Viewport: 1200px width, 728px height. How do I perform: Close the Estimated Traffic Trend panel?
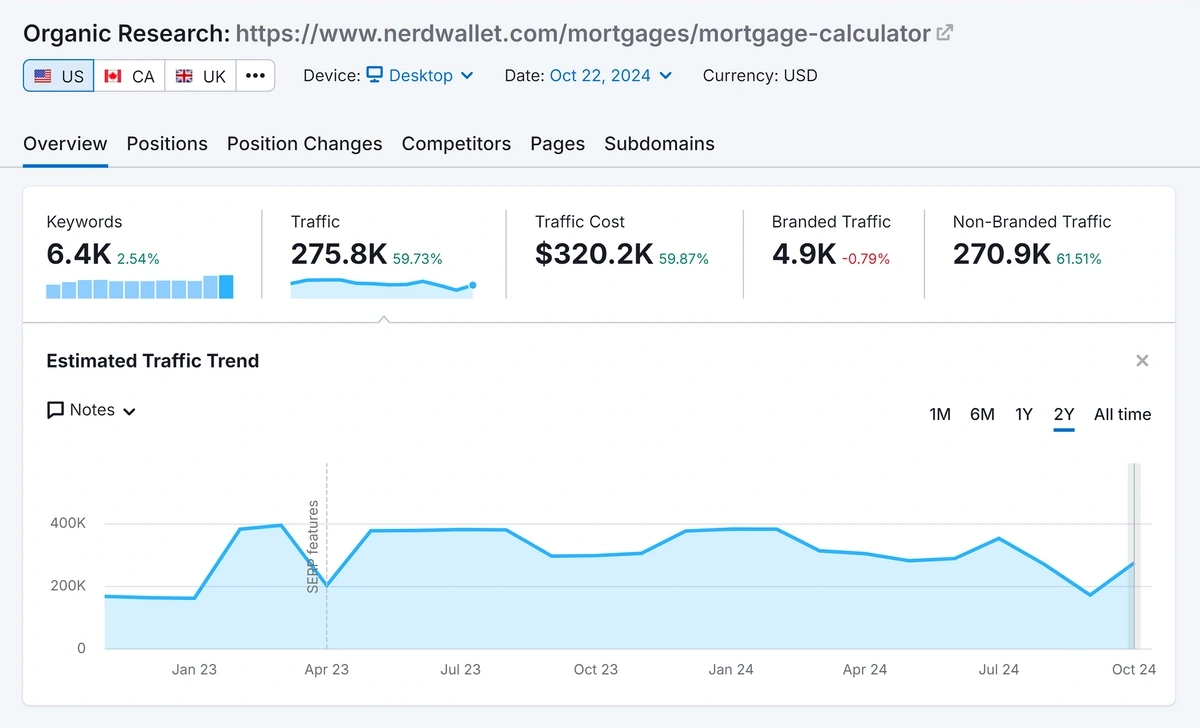coord(1142,361)
